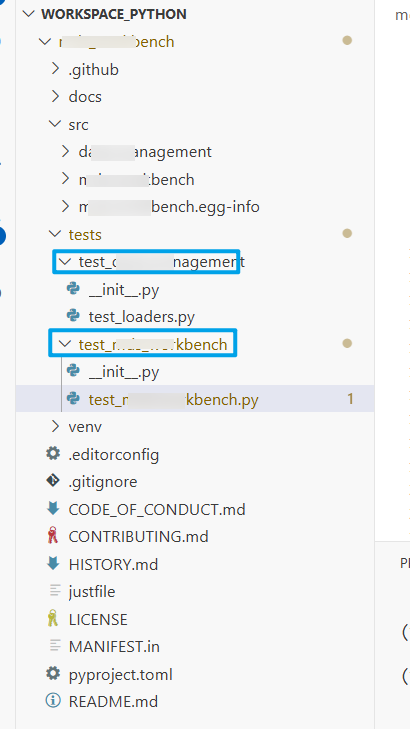Open __init__.py above test_loaders.py
This screenshot has height=729, width=410.
click(124, 290)
